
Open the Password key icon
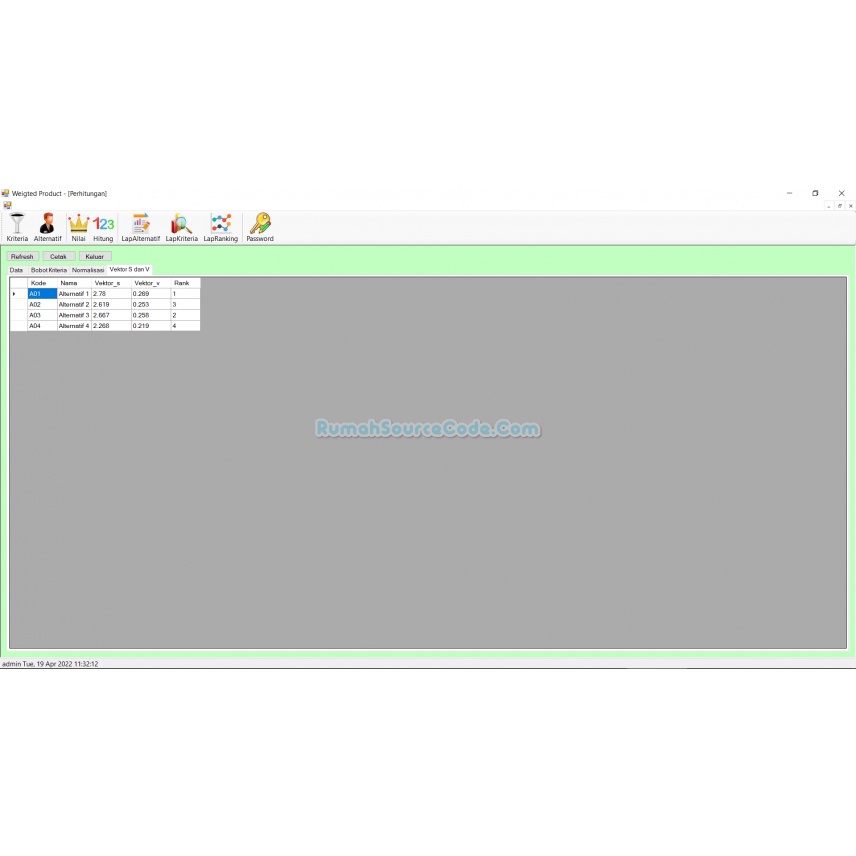point(260,227)
